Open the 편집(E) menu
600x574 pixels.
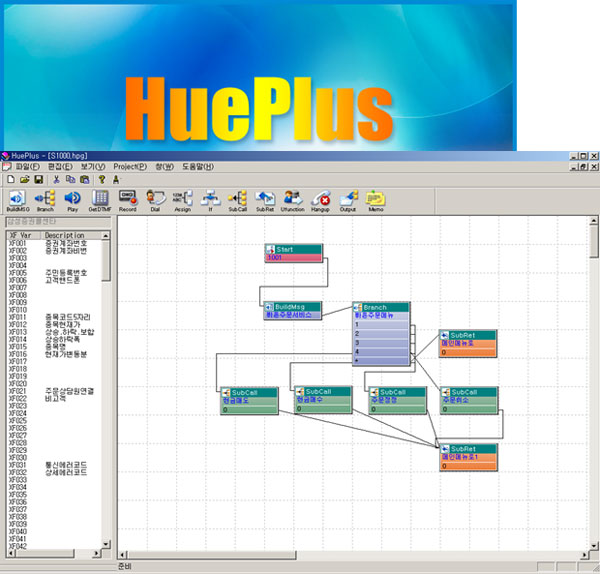tap(60, 167)
